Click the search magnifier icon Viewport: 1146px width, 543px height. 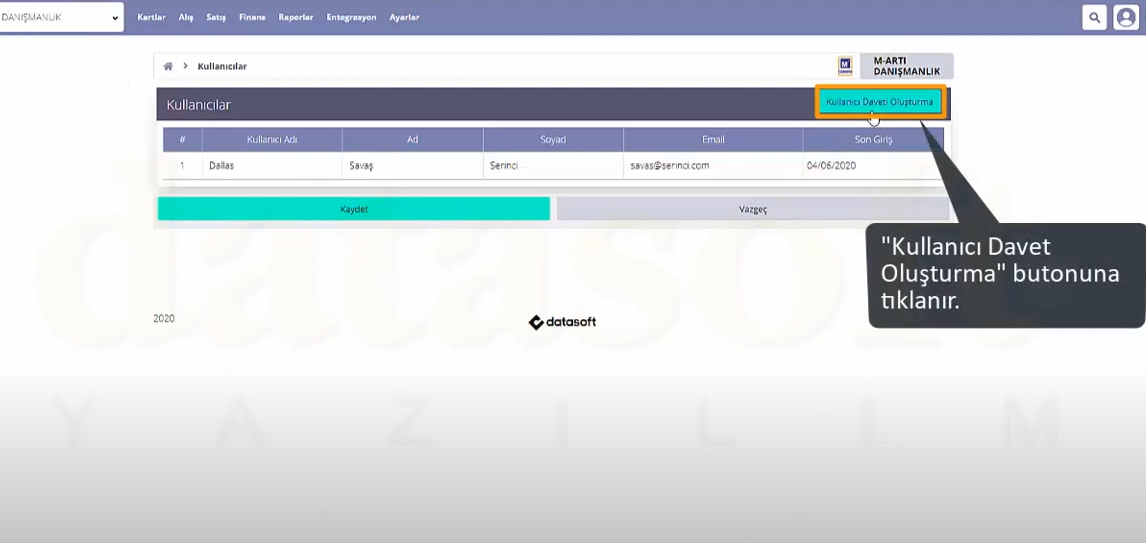point(1095,17)
